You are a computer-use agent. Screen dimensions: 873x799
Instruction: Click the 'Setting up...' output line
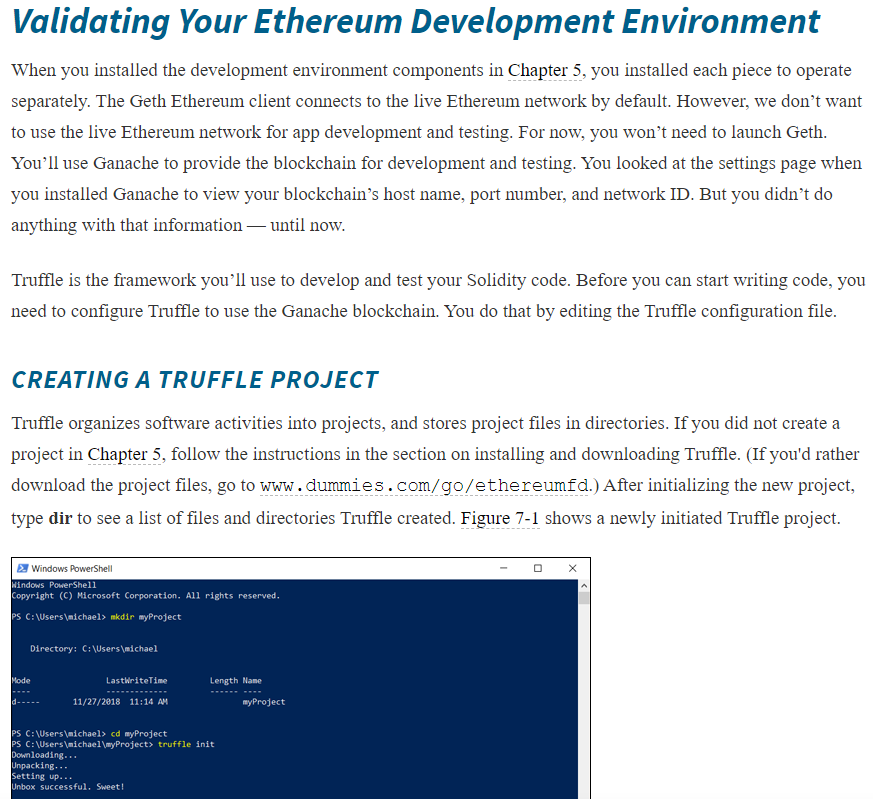(x=42, y=777)
